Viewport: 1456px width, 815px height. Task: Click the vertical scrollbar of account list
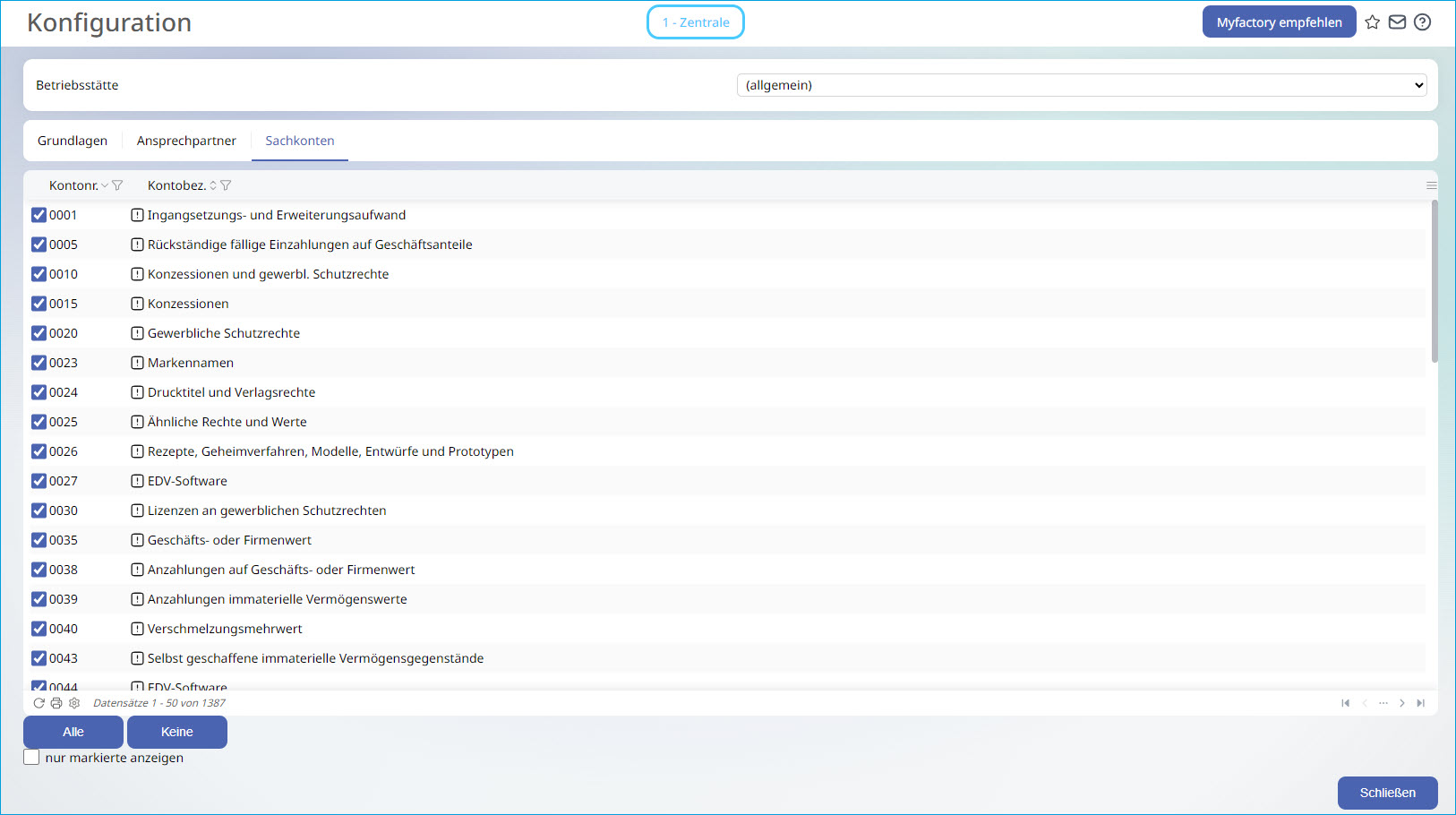1435,281
